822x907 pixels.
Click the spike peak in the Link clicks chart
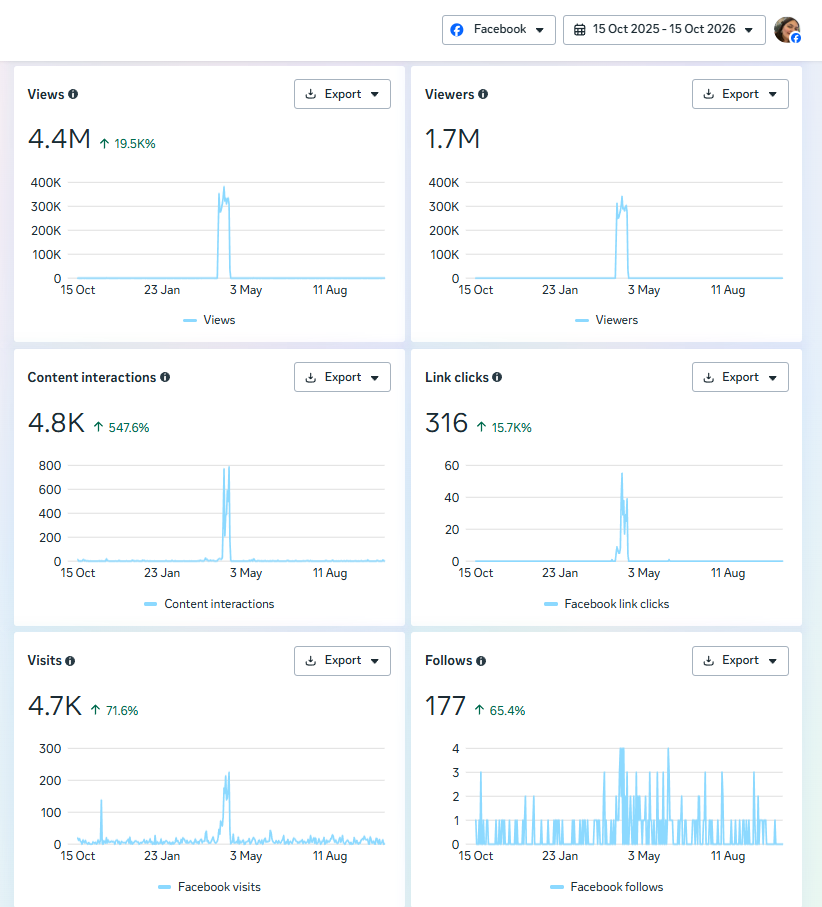point(622,474)
